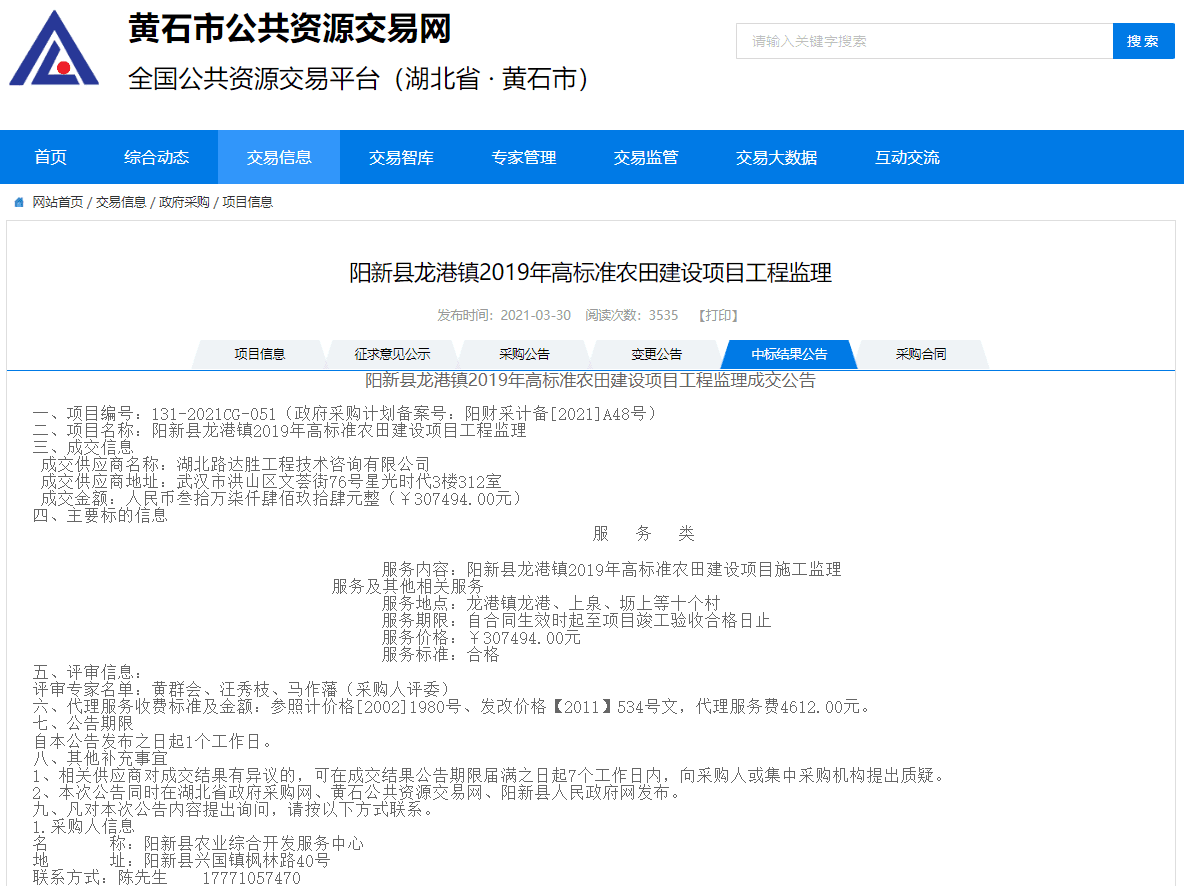Screen dimensions: 1184x886
Task: Open 交易大数据 from the navigation bar
Action: pyautogui.click(x=776, y=157)
